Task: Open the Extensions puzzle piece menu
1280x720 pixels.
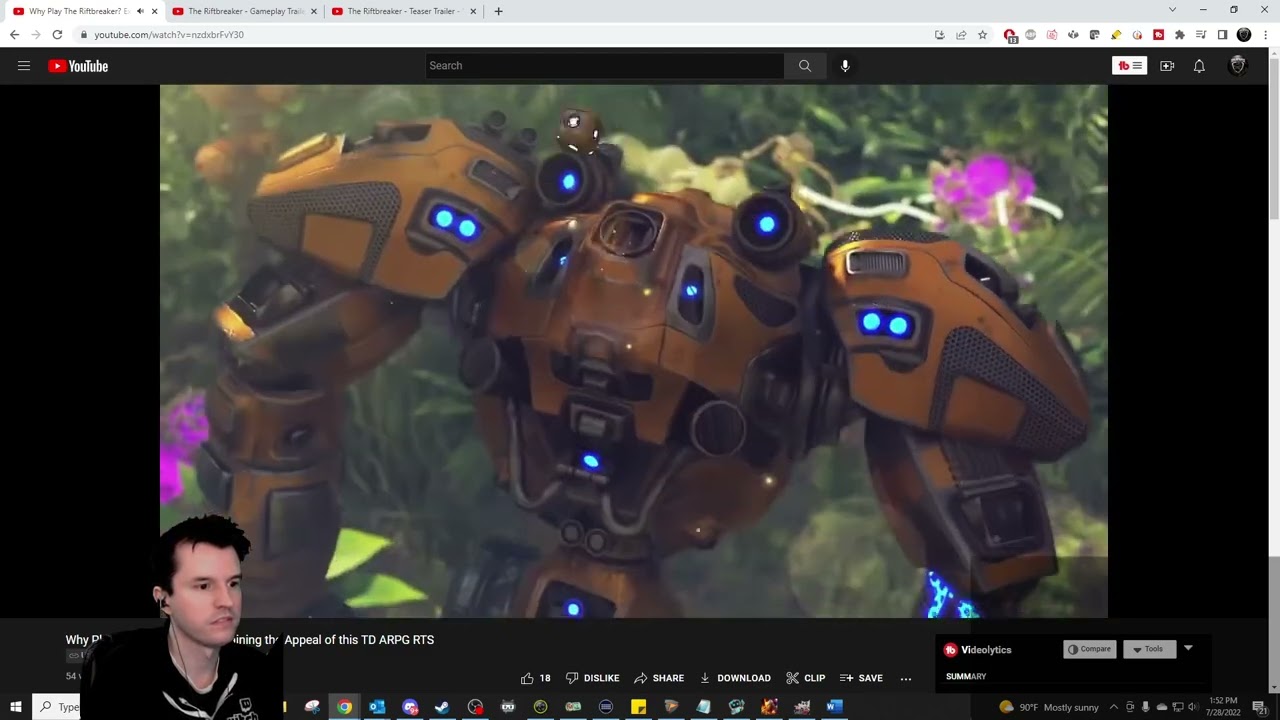Action: 1180,35
